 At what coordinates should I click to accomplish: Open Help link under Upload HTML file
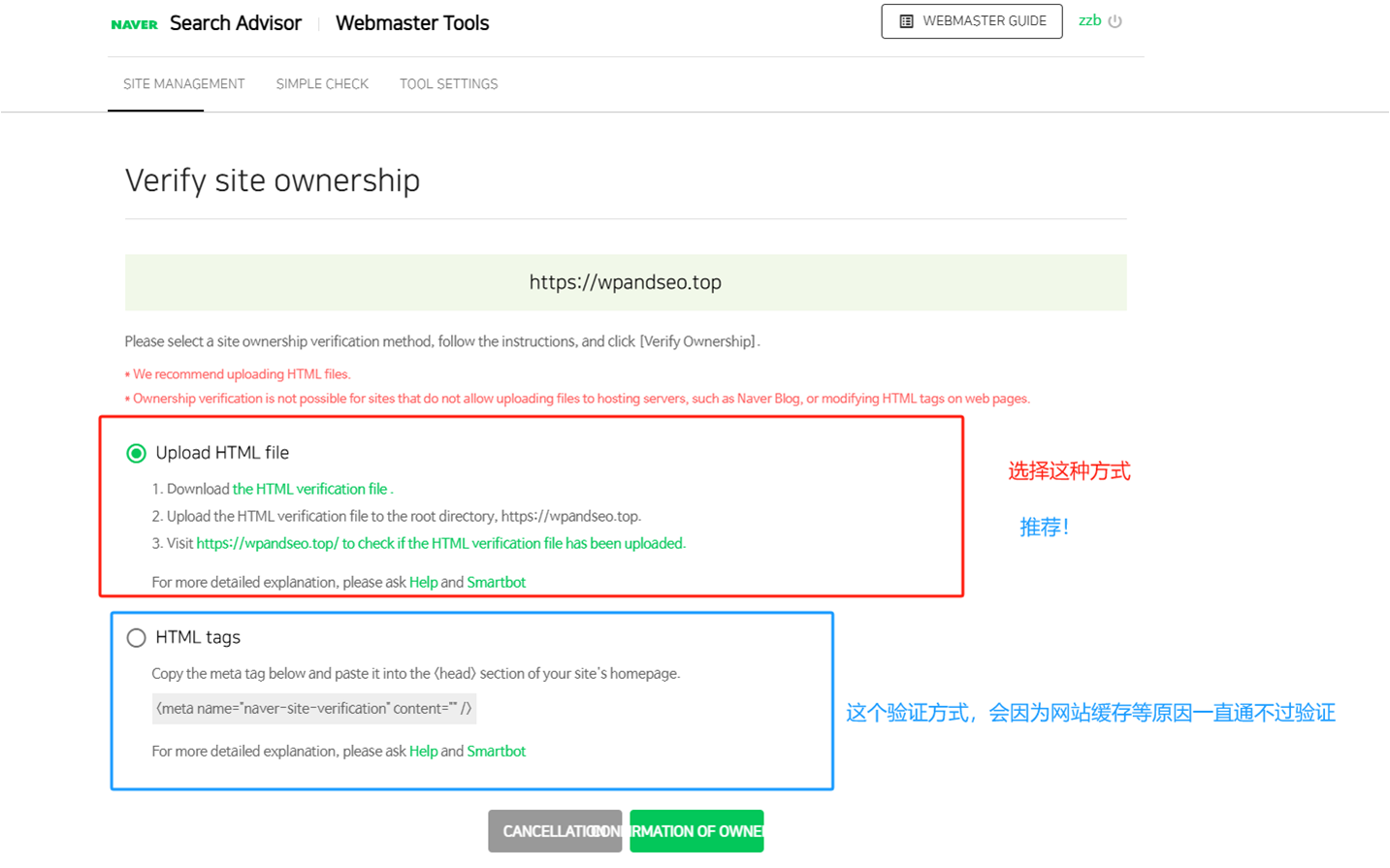[x=423, y=582]
